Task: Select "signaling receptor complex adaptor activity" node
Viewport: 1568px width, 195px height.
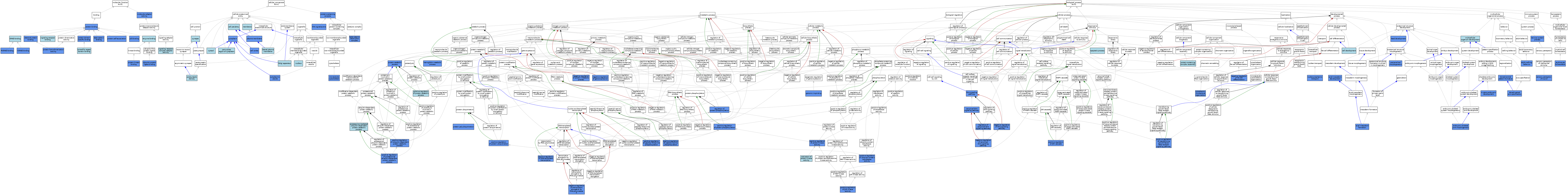Action: click(x=166, y=50)
